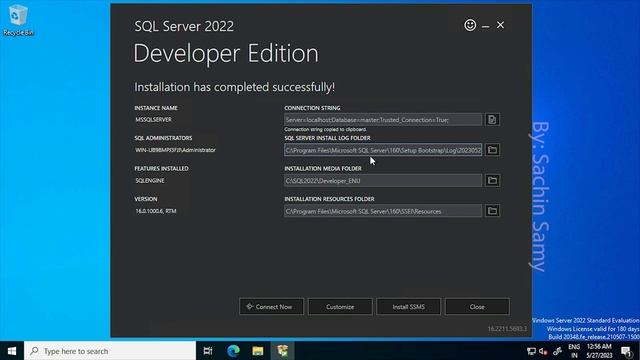Click the Install SSMS button
This screenshot has width=640, height=360.
pyautogui.click(x=409, y=307)
